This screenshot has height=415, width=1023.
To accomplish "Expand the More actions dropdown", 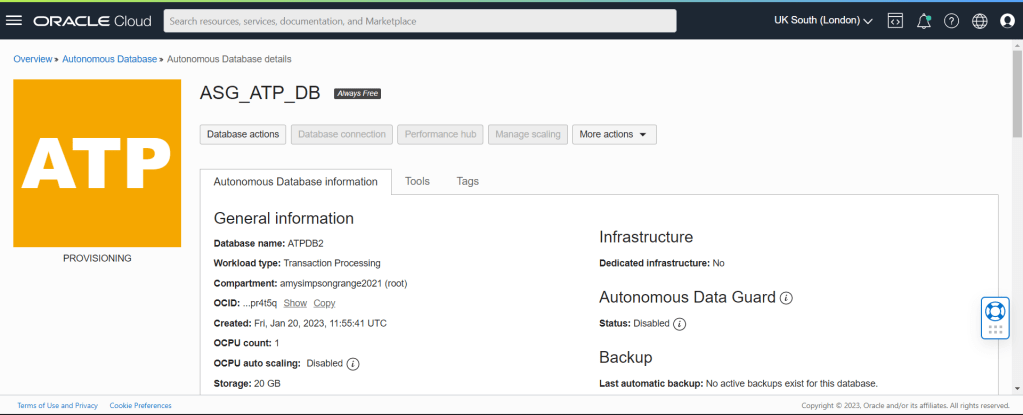I will pyautogui.click(x=614, y=134).
